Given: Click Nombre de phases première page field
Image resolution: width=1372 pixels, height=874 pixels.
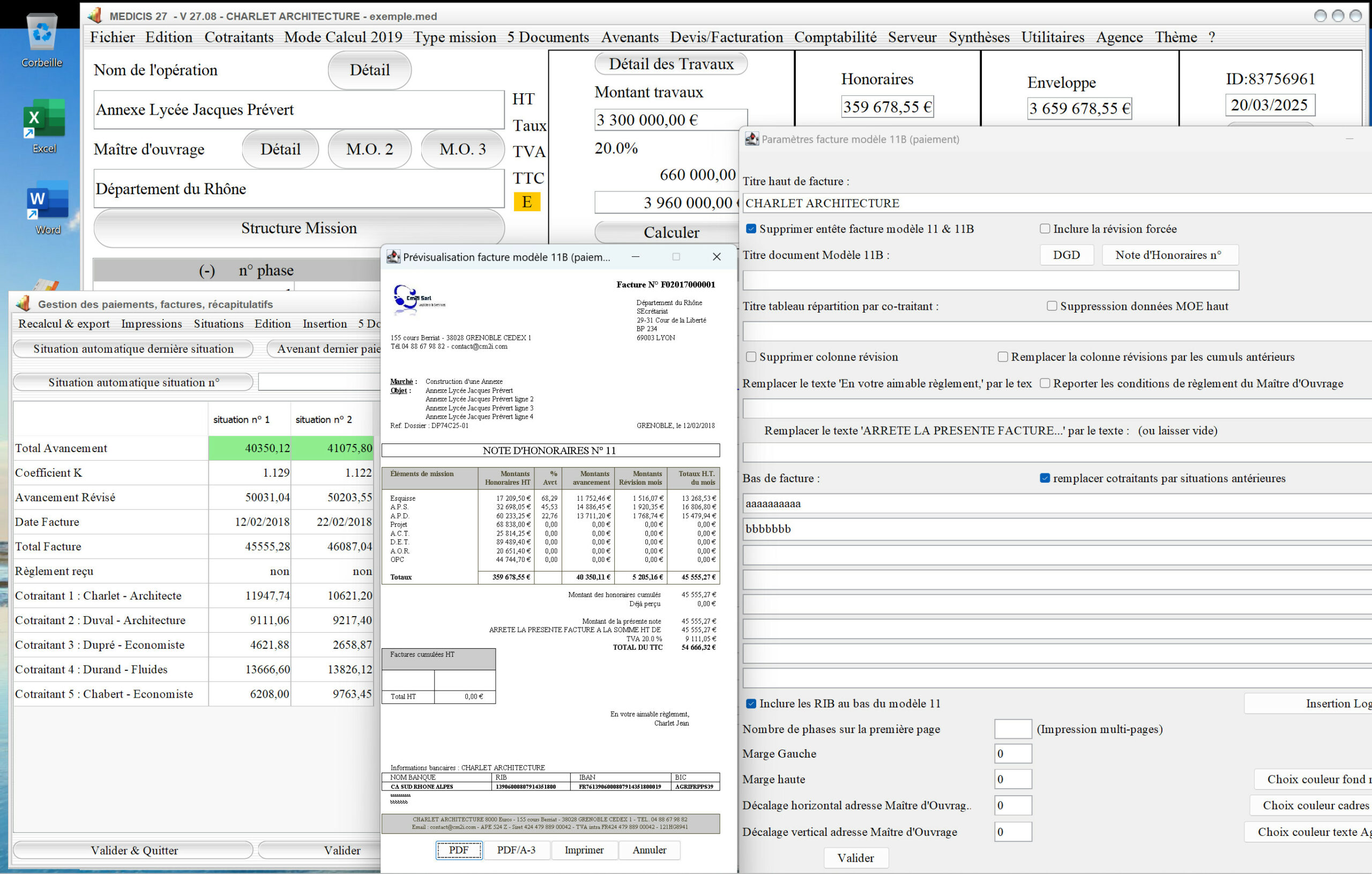Looking at the screenshot, I should (1012, 729).
